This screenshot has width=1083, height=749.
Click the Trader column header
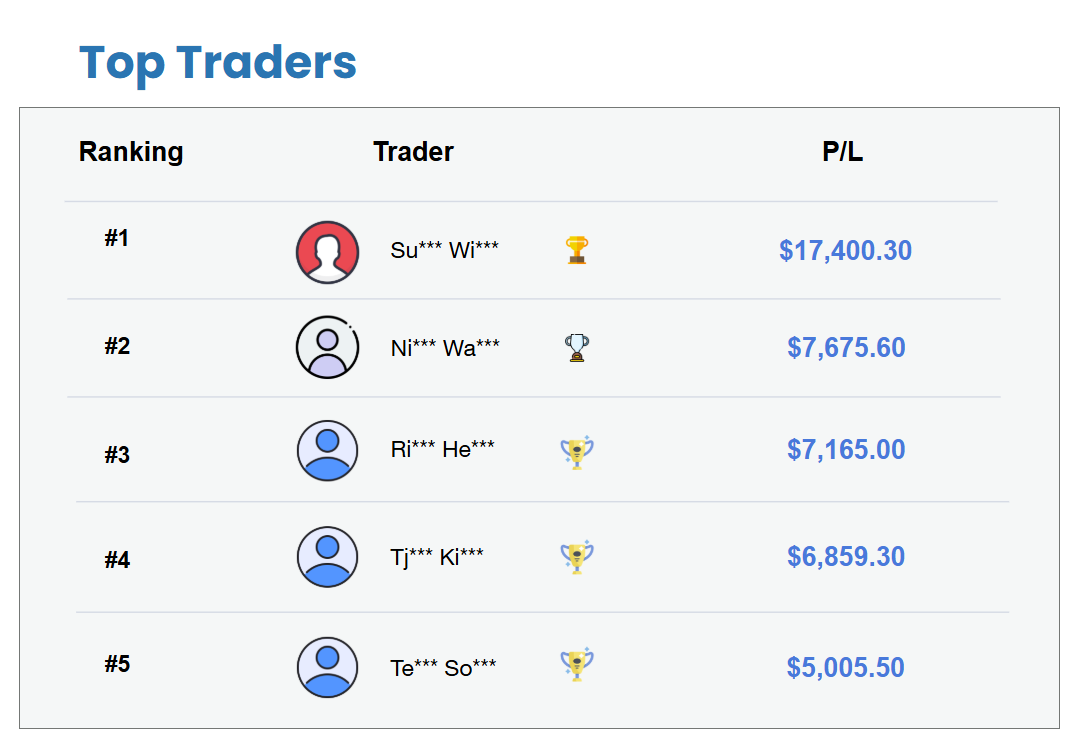(413, 152)
